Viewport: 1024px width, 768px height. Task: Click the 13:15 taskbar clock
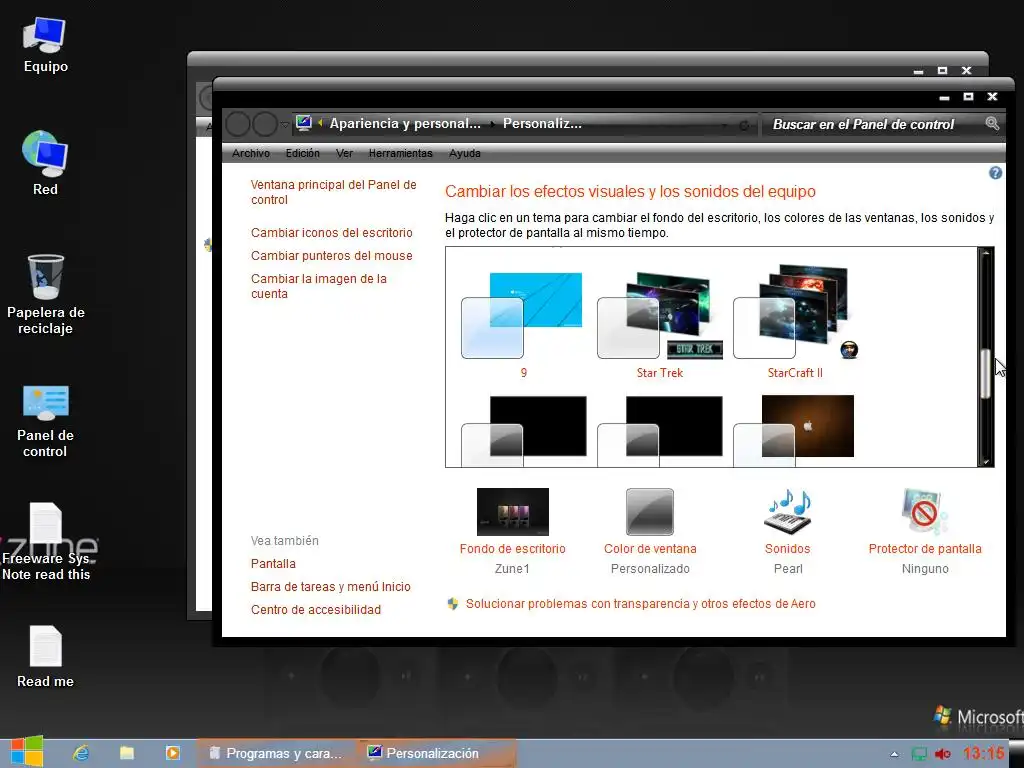pos(984,754)
